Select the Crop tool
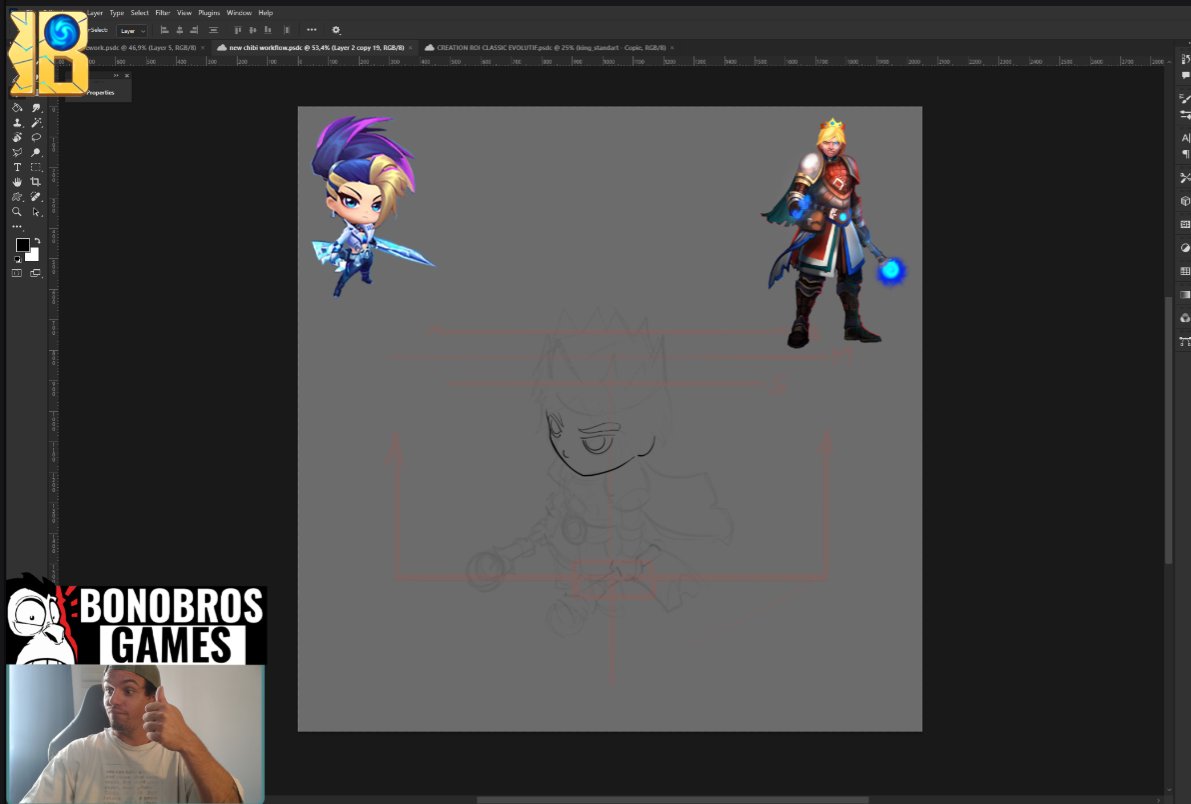Viewport: 1191px width, 804px height. tap(36, 182)
